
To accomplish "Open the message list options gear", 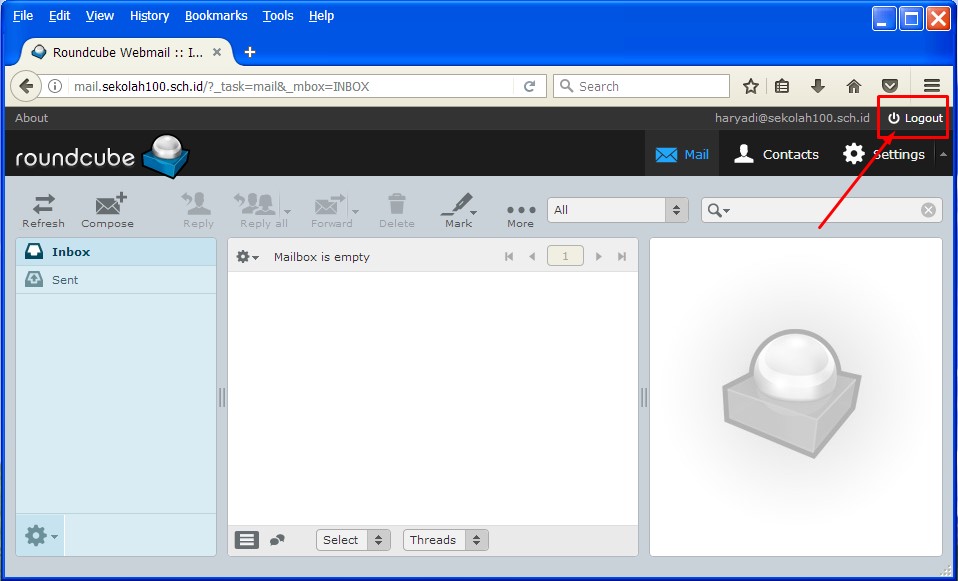I will [x=247, y=257].
